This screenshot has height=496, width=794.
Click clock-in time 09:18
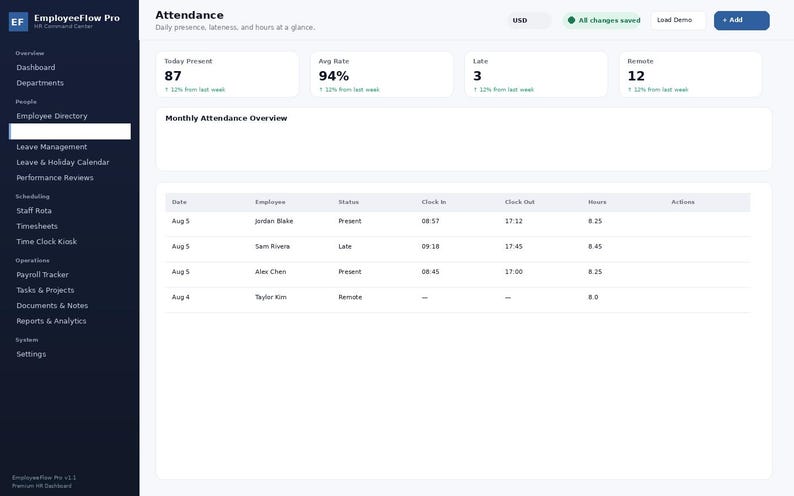point(430,246)
